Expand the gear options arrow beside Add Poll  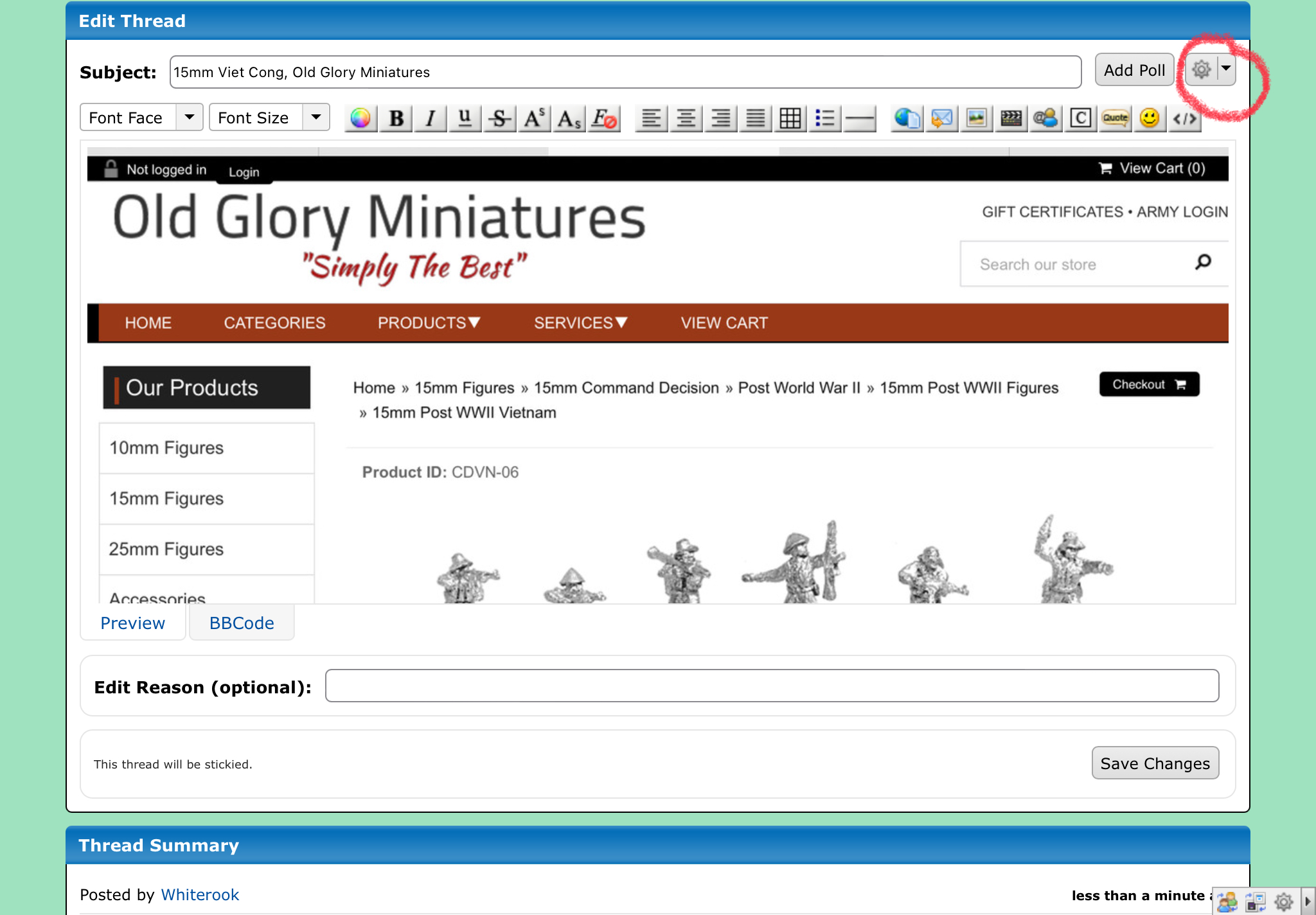pos(1226,69)
